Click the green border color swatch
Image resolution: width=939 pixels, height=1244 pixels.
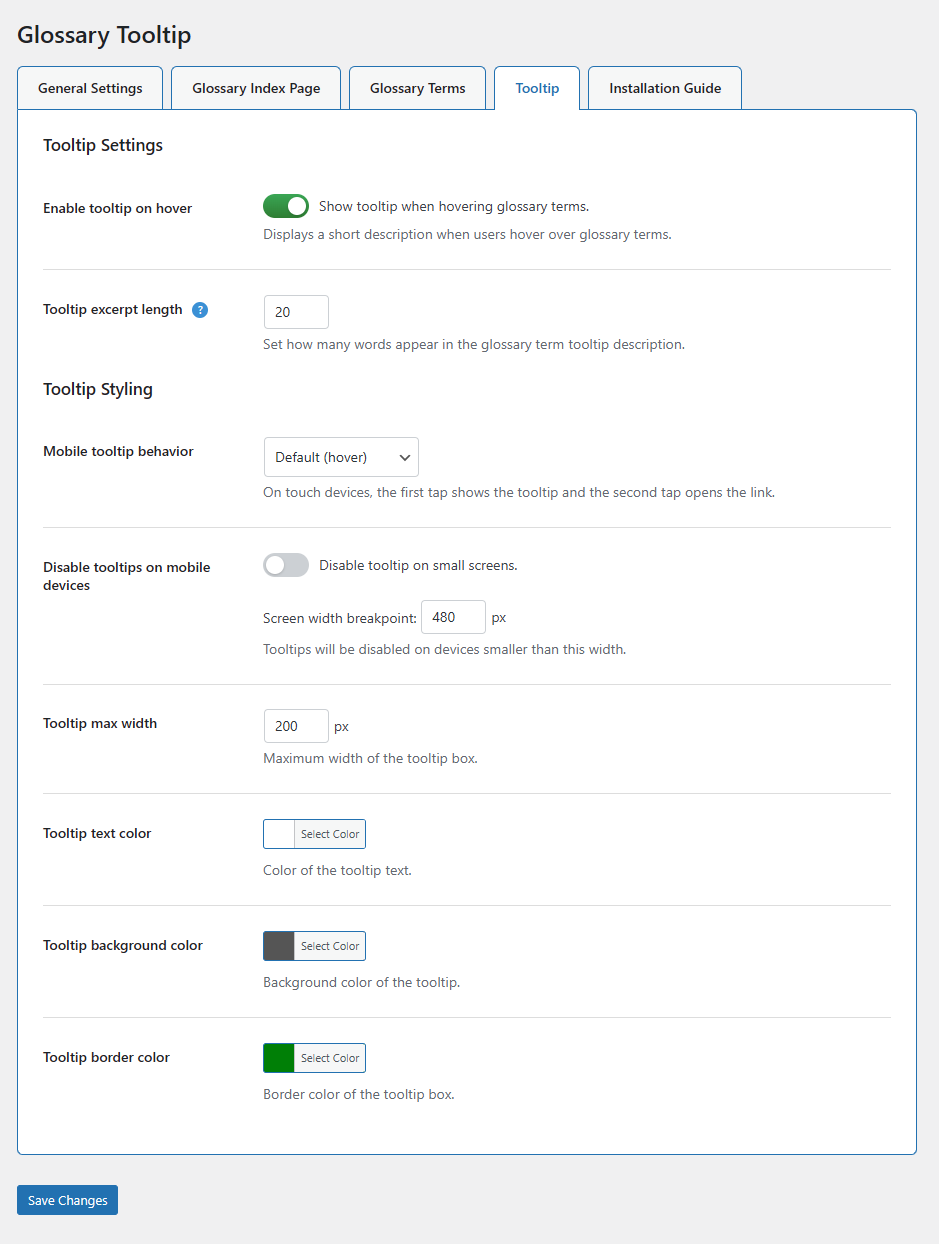coord(279,1058)
